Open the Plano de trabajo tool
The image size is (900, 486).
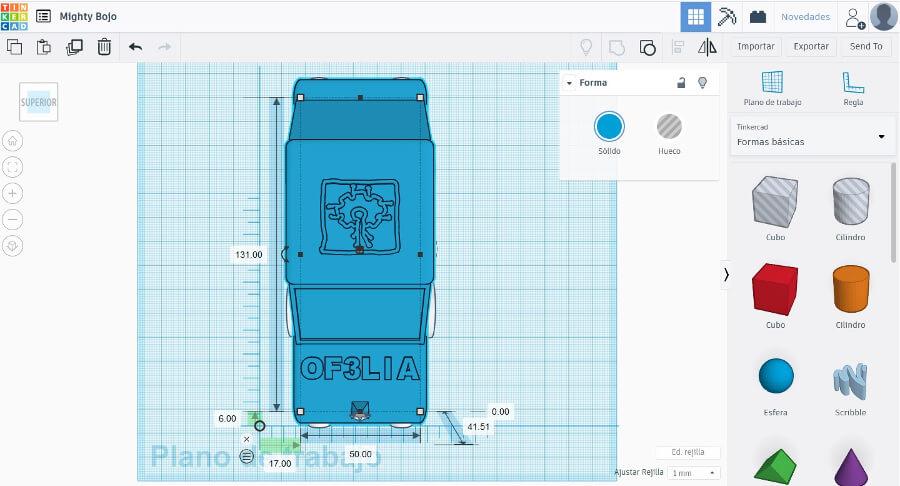click(x=772, y=88)
